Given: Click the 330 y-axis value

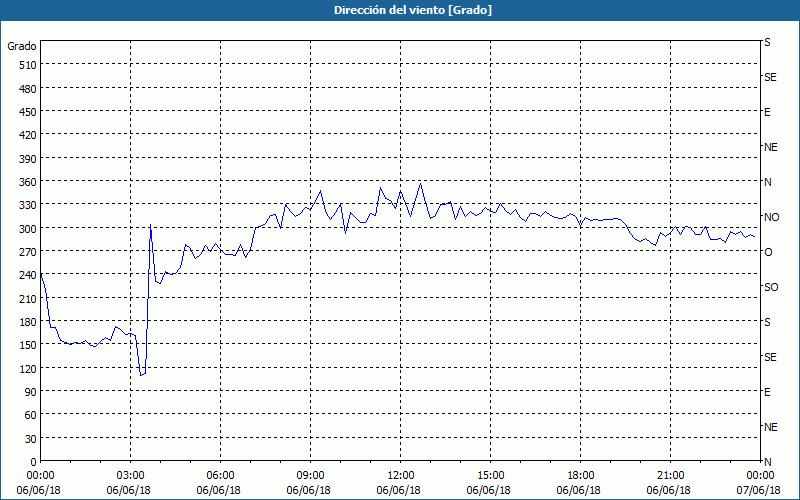Looking at the screenshot, I should point(28,205).
